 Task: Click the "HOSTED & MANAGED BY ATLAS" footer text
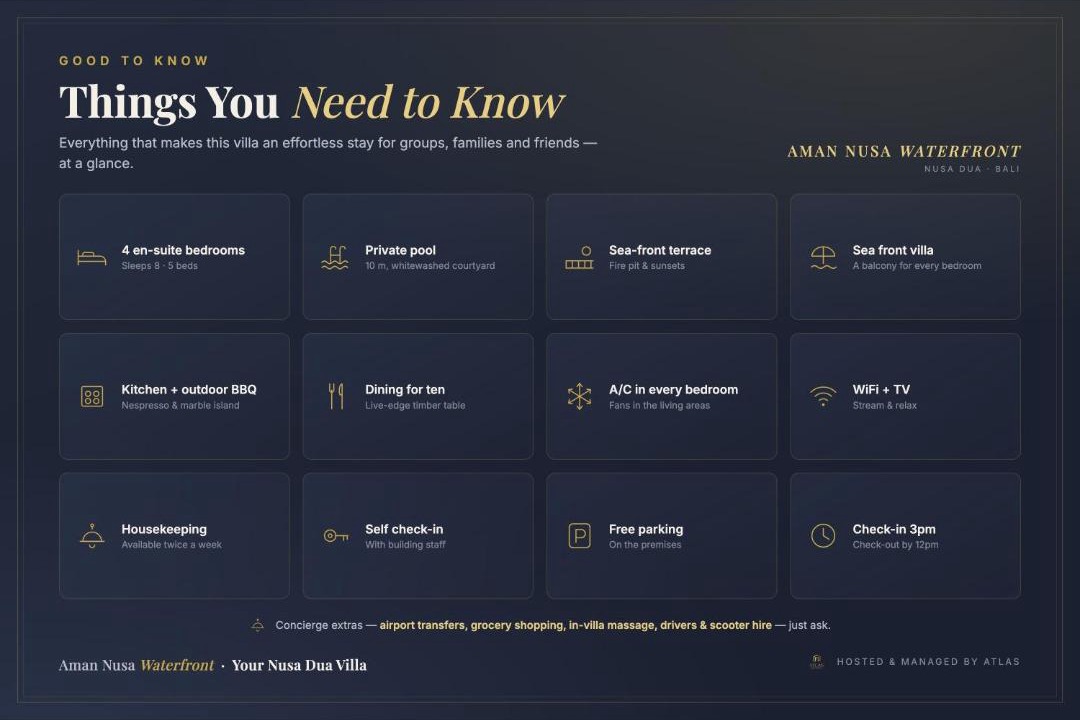pos(928,661)
